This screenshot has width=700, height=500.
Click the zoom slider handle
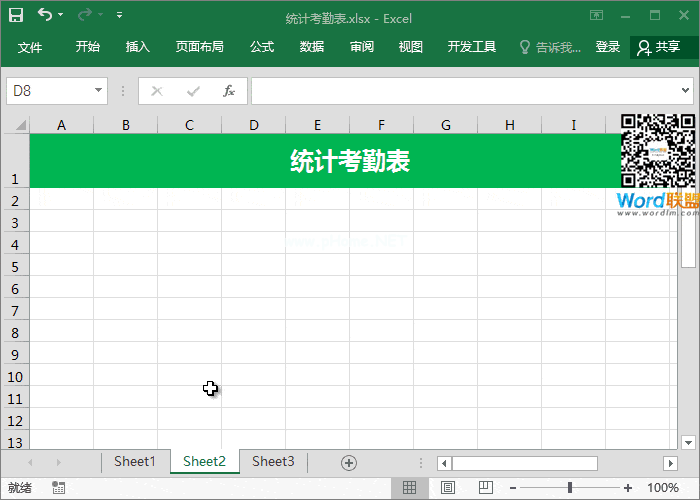click(570, 488)
